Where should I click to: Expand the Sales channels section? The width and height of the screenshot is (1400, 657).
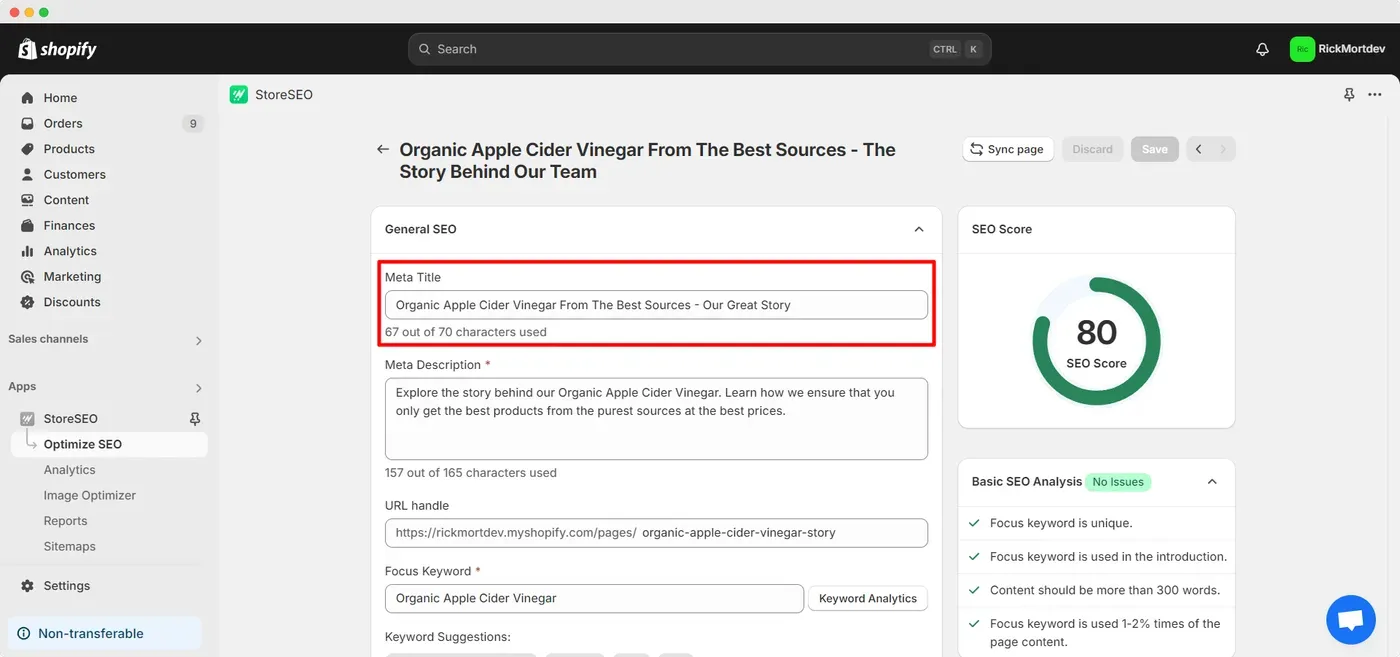[198, 340]
